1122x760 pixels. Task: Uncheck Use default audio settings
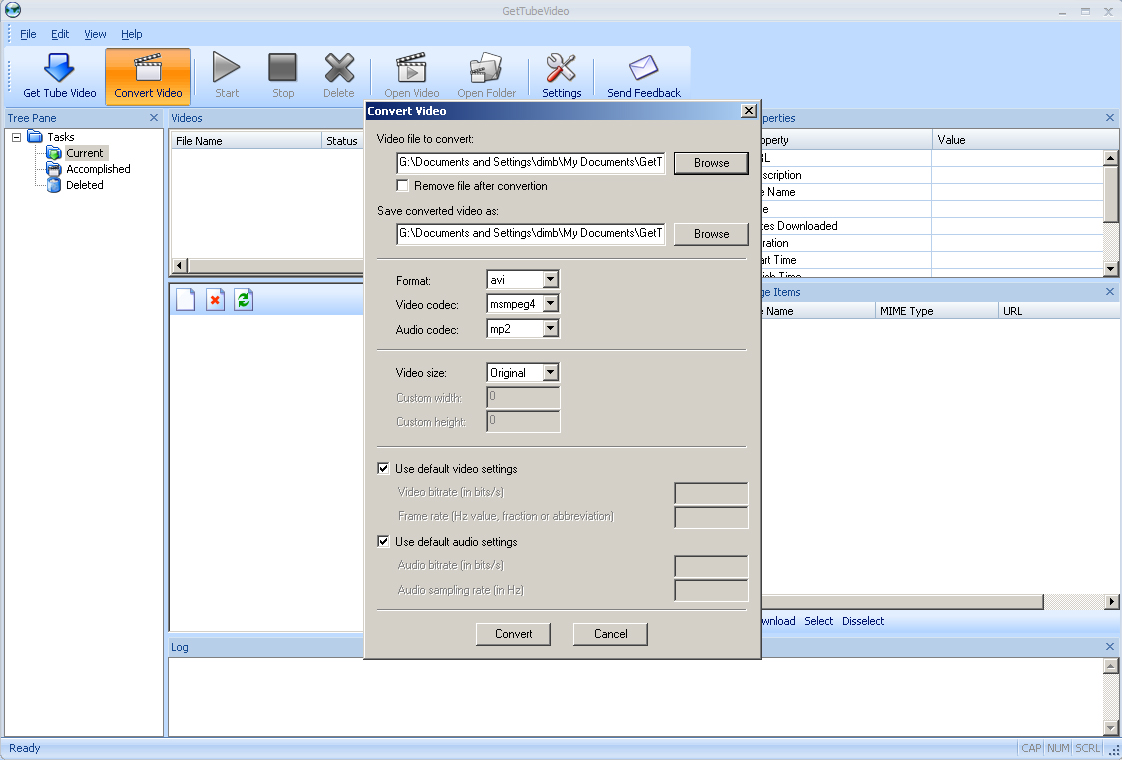pyautogui.click(x=384, y=542)
